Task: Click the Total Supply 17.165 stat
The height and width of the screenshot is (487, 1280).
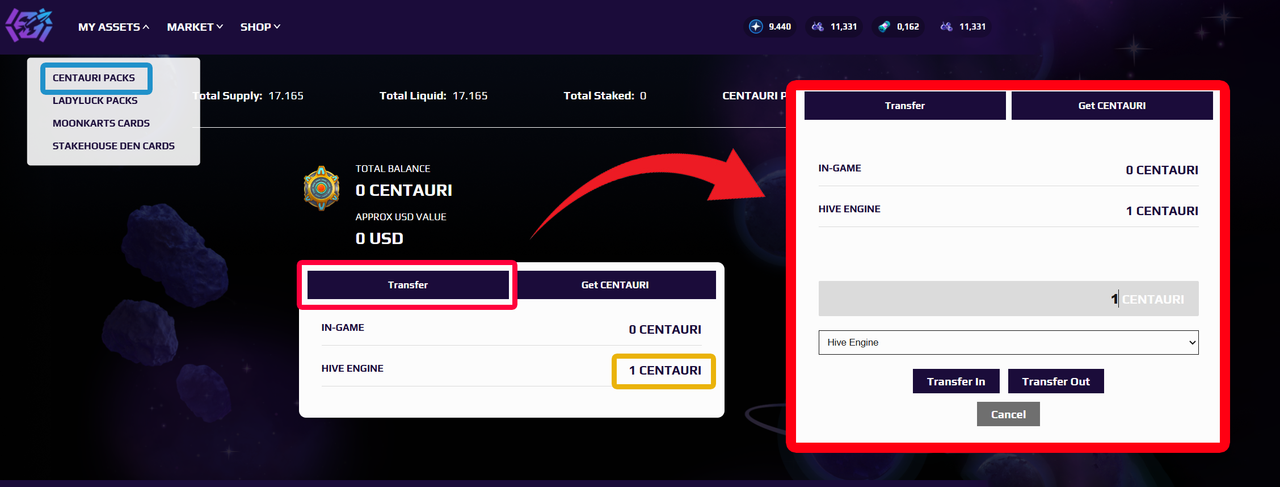Action: pyautogui.click(x=247, y=96)
